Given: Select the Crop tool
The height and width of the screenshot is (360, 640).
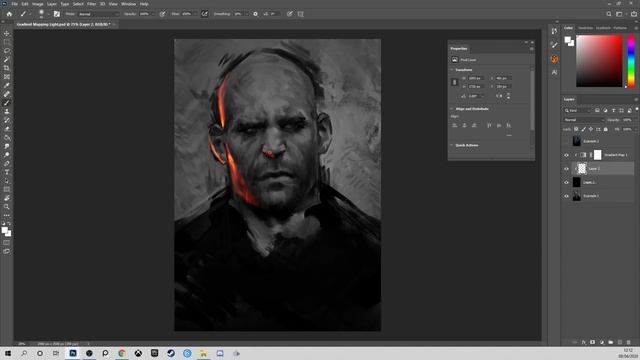Looking at the screenshot, I should coord(7,68).
